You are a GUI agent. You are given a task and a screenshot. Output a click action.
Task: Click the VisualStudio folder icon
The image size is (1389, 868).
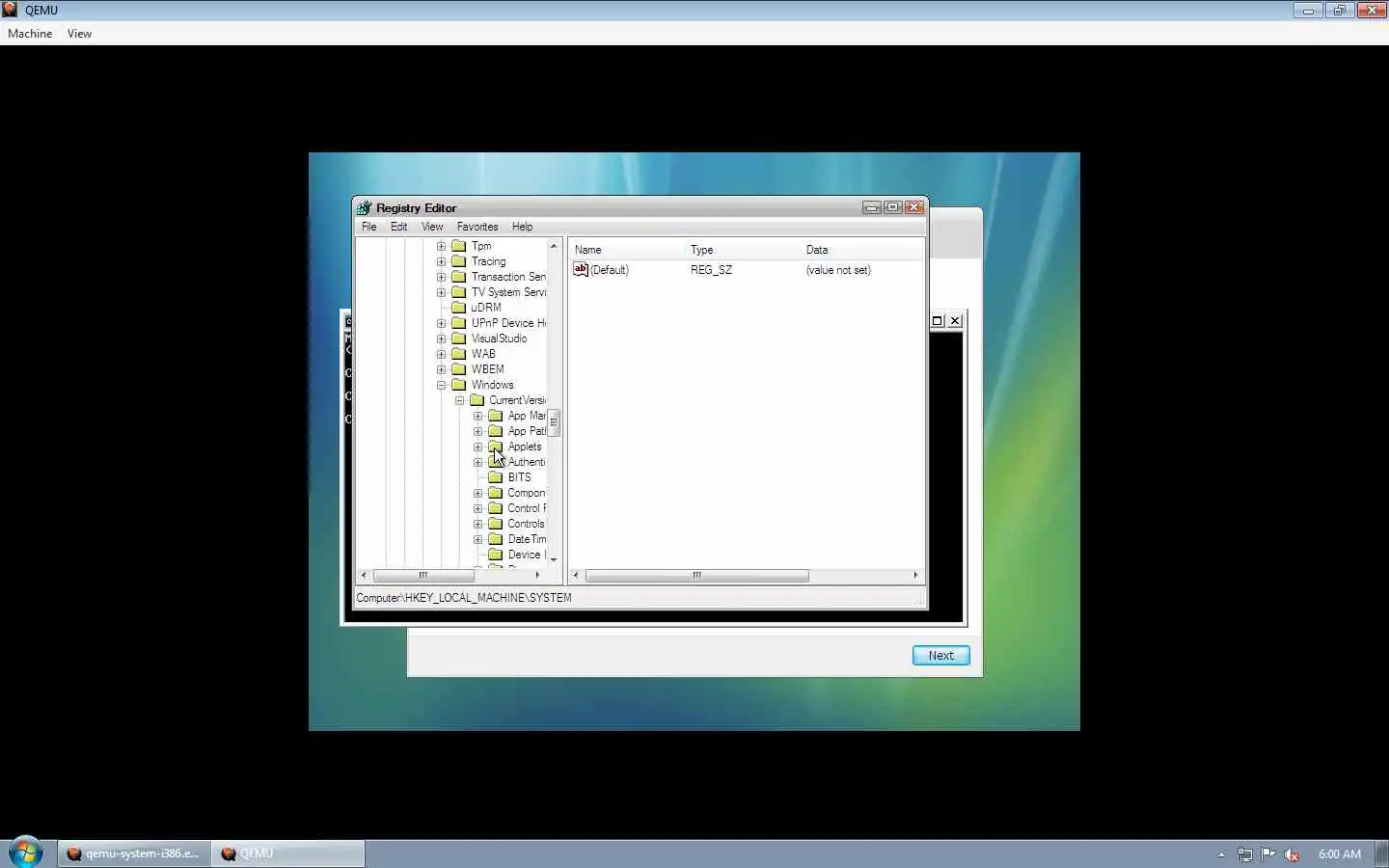pyautogui.click(x=459, y=339)
